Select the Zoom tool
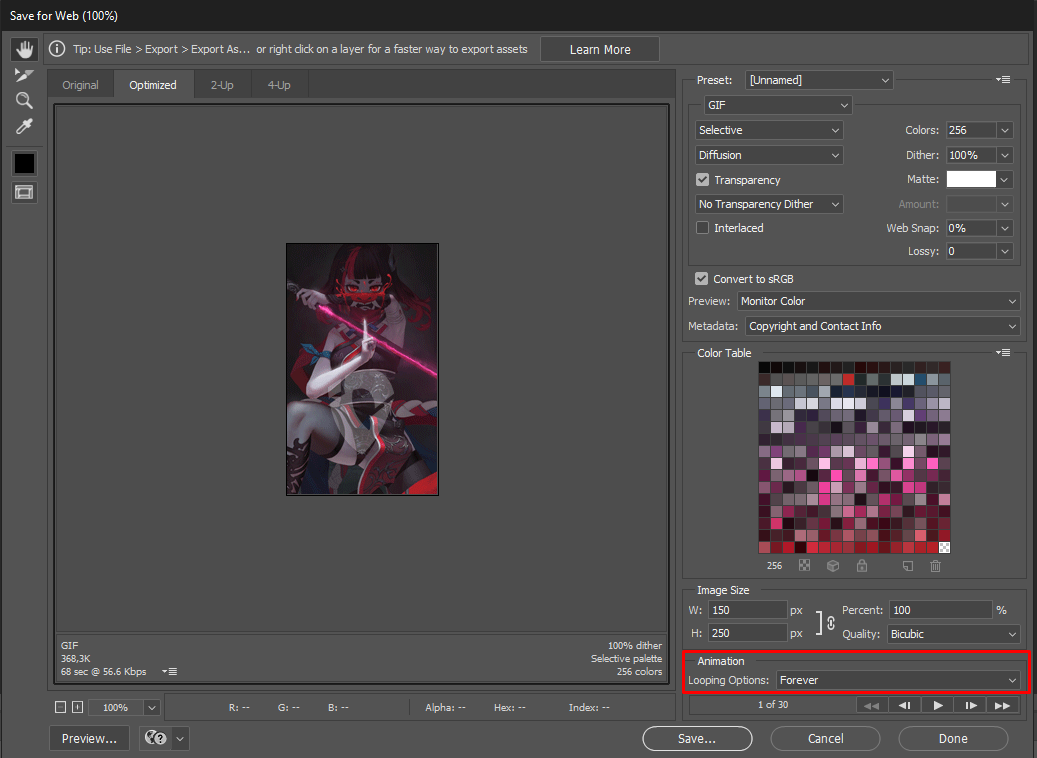 [x=24, y=101]
